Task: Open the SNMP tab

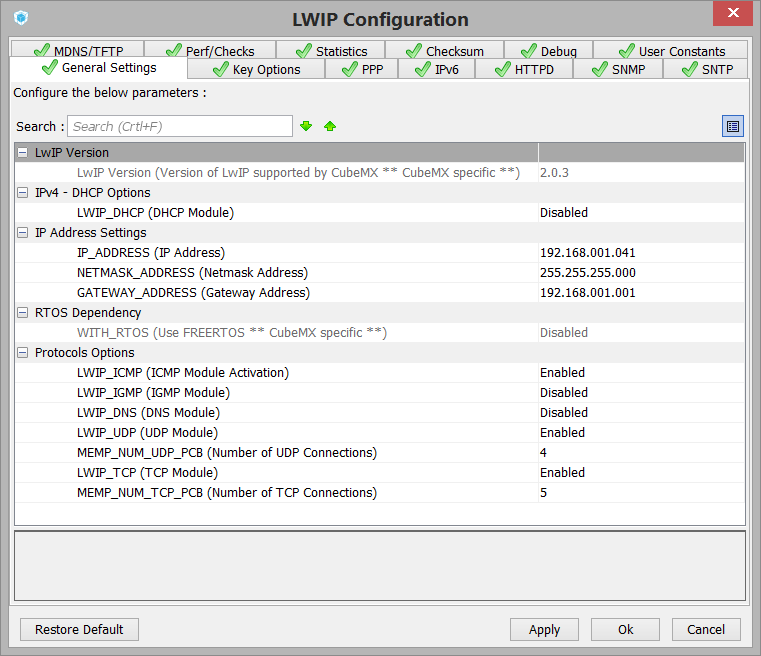Action: 618,69
